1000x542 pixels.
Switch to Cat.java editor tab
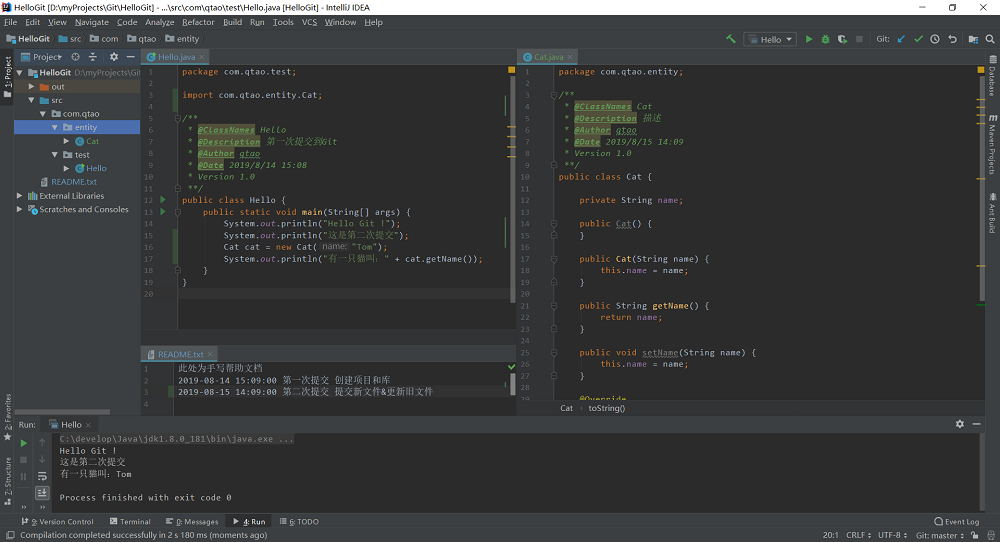(548, 57)
